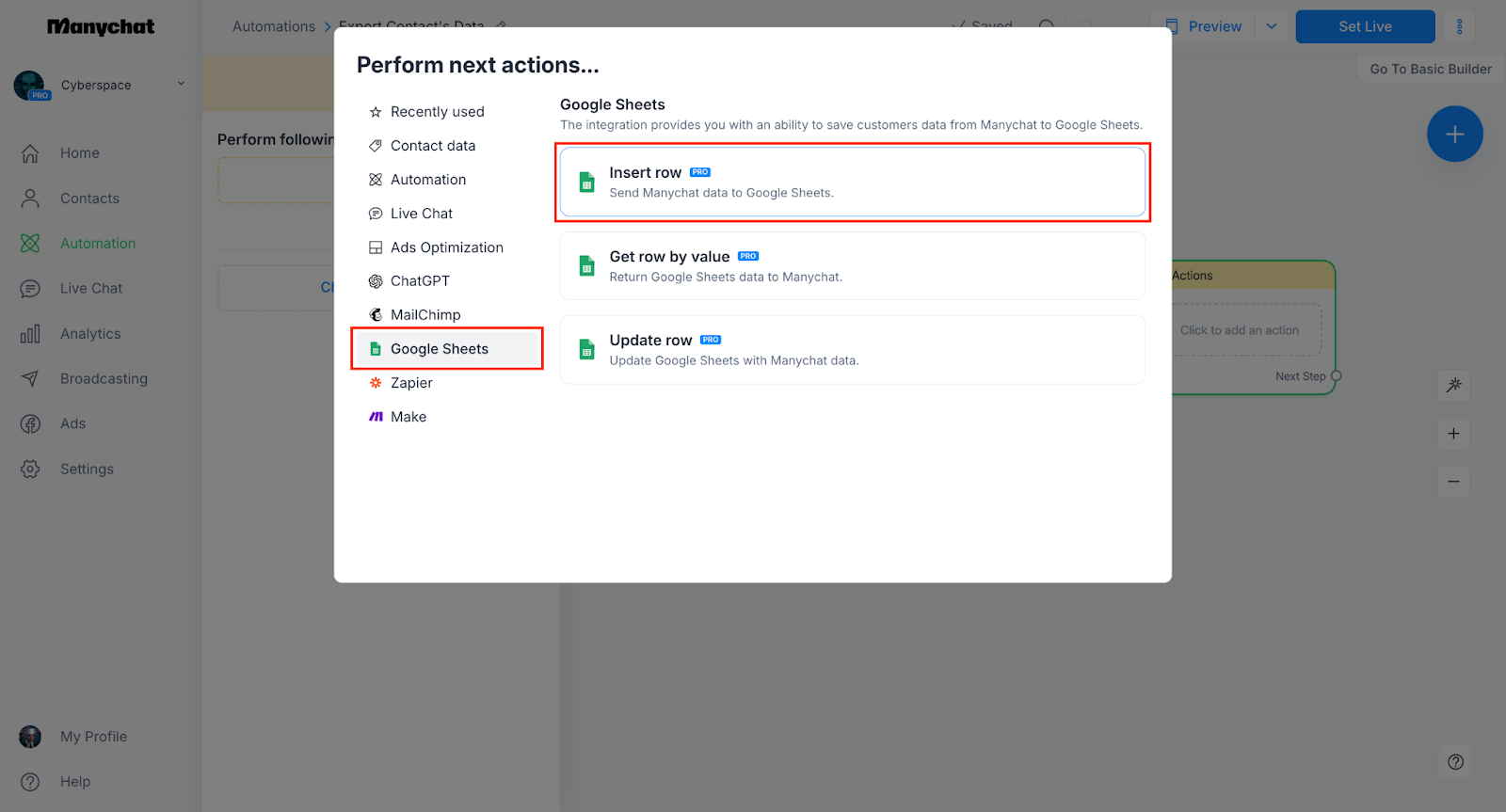Go To Basic Builder

(1430, 69)
